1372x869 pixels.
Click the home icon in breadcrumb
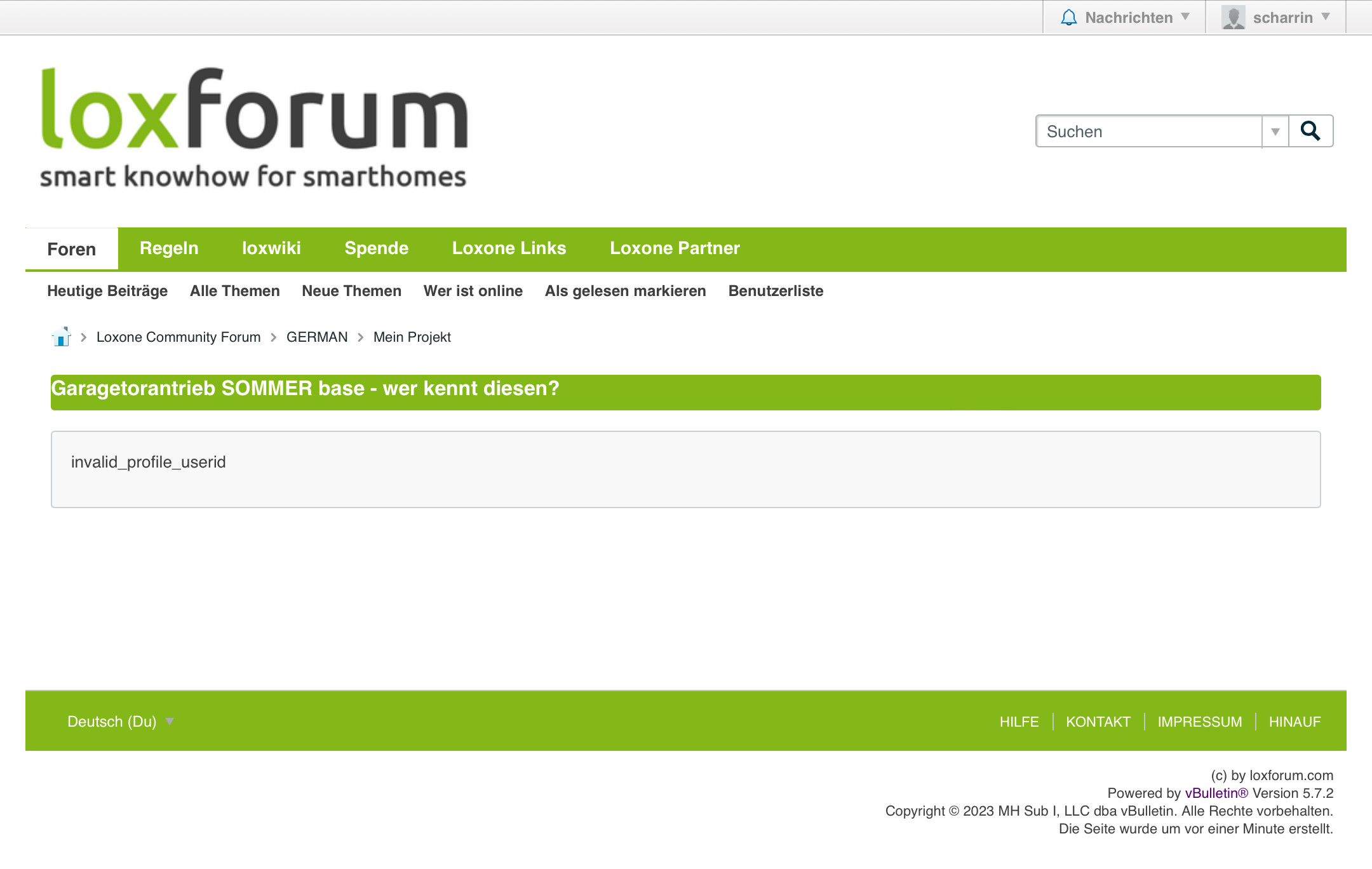[x=61, y=337]
